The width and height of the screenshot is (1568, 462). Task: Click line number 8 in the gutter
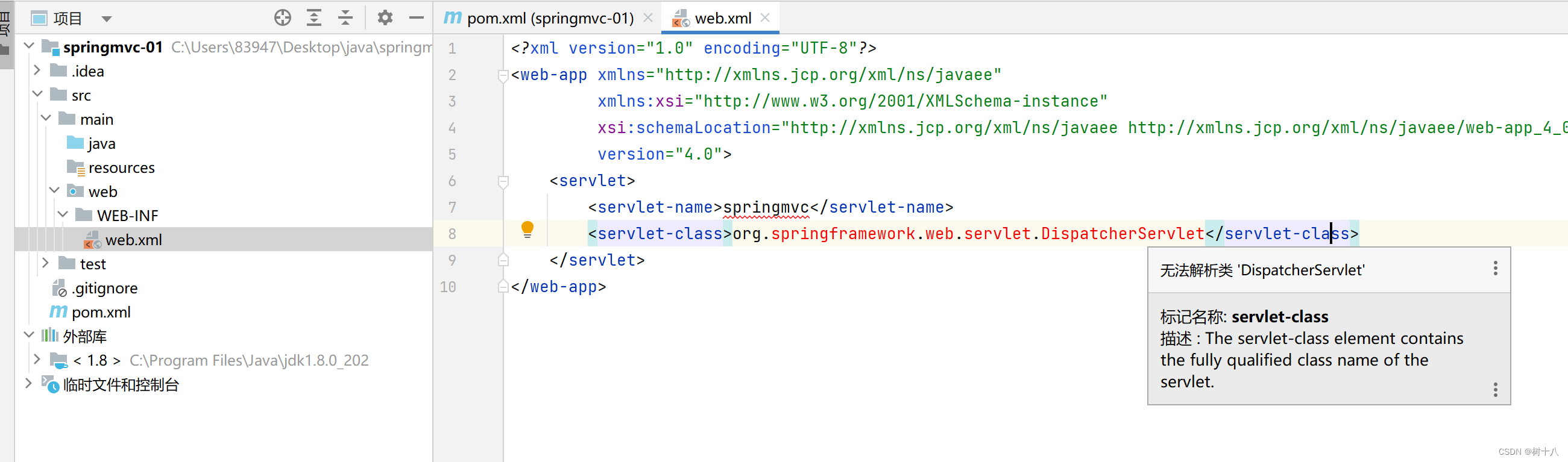click(452, 234)
